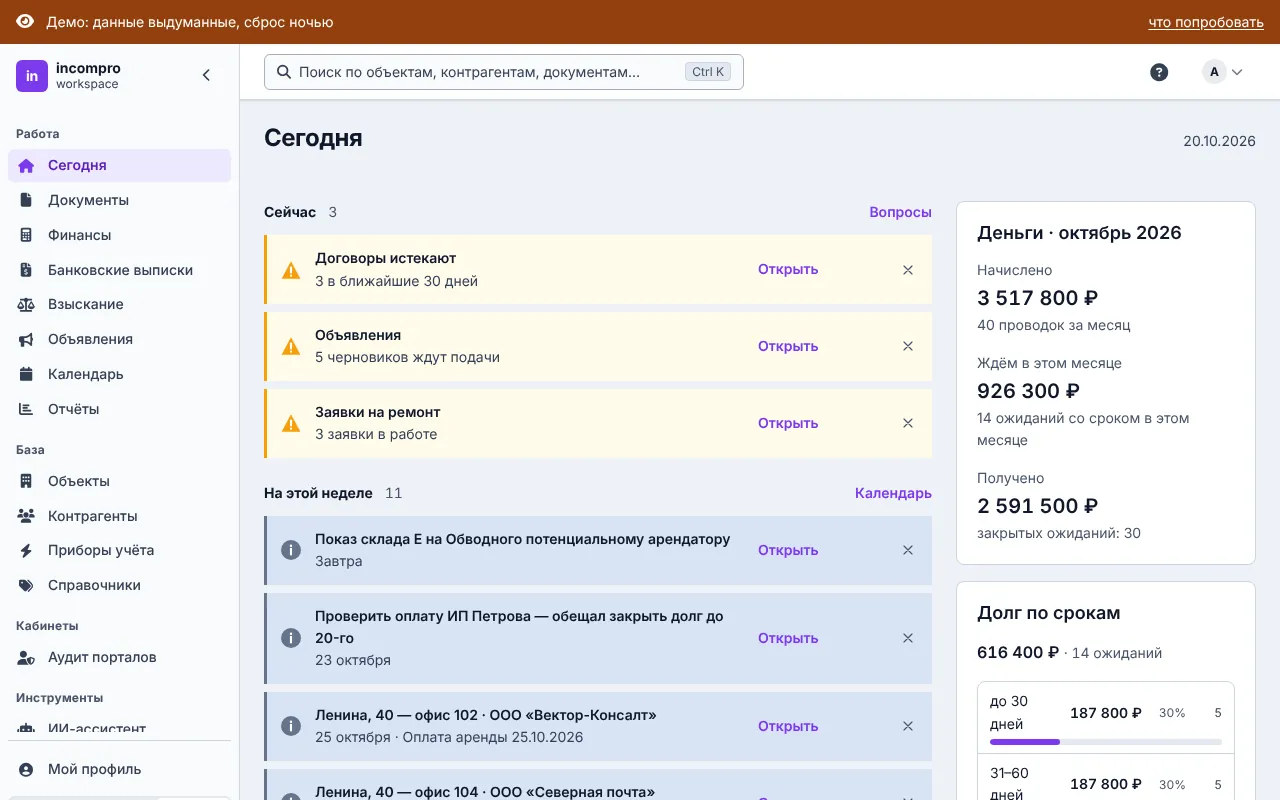Click the Отчёты chart icon

point(27,409)
